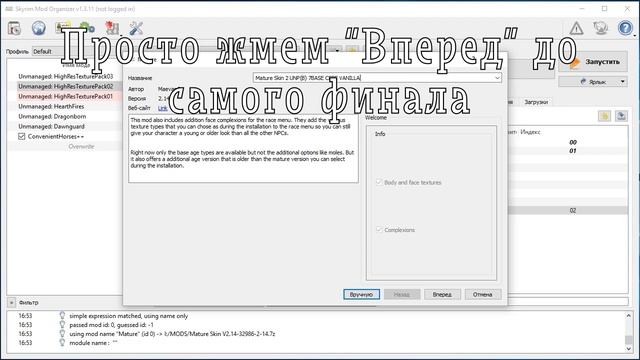Image resolution: width=640 pixels, height=360 pixels.
Task: Click the warning triangle problems icon
Action: [x=576, y=28]
